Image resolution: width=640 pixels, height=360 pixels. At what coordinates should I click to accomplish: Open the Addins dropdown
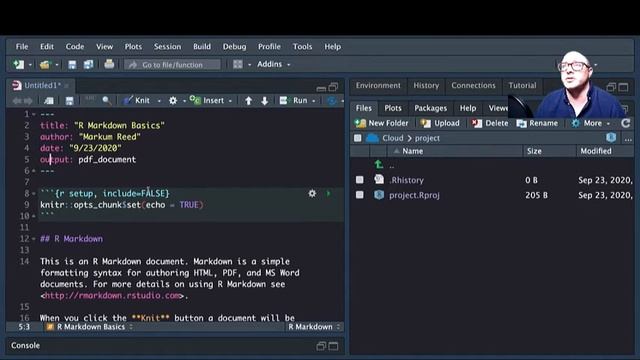pyautogui.click(x=273, y=64)
